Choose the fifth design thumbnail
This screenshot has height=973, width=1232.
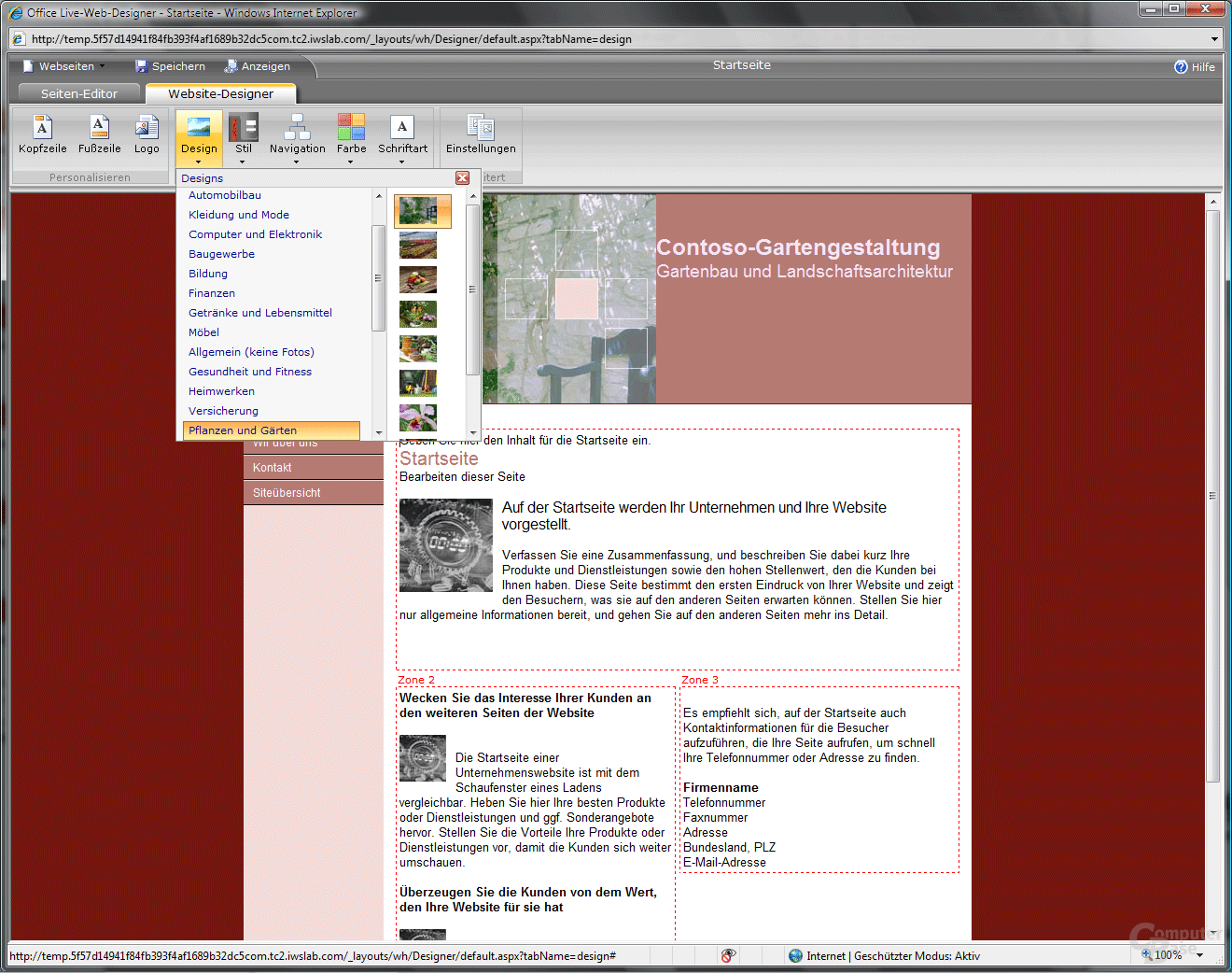(x=418, y=349)
